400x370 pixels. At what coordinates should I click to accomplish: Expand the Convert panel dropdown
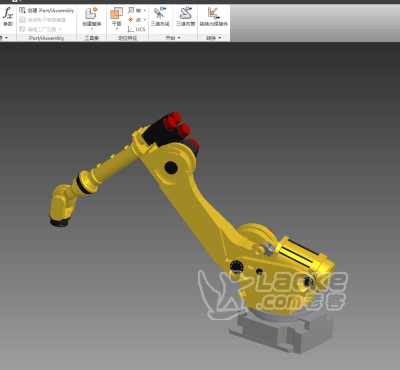point(220,38)
